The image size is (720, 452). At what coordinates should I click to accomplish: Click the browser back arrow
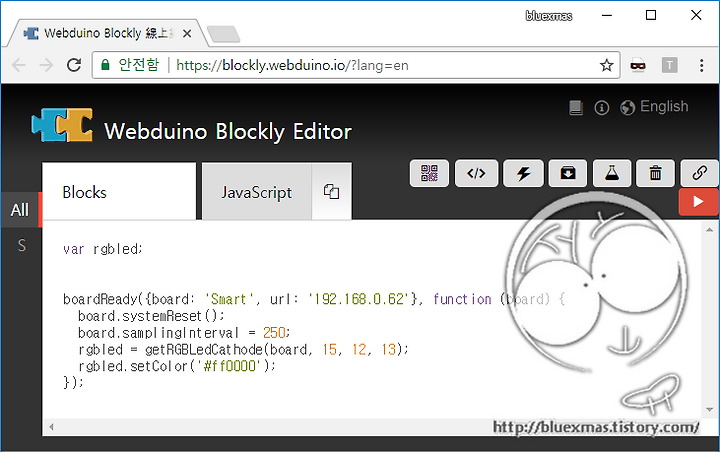[x=19, y=65]
